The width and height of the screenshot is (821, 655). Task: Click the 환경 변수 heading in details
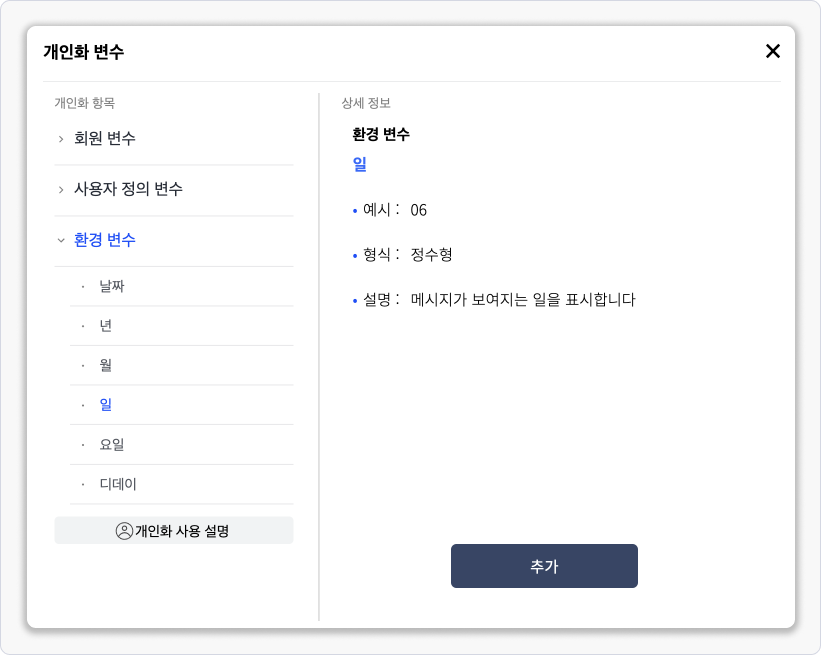pyautogui.click(x=381, y=135)
